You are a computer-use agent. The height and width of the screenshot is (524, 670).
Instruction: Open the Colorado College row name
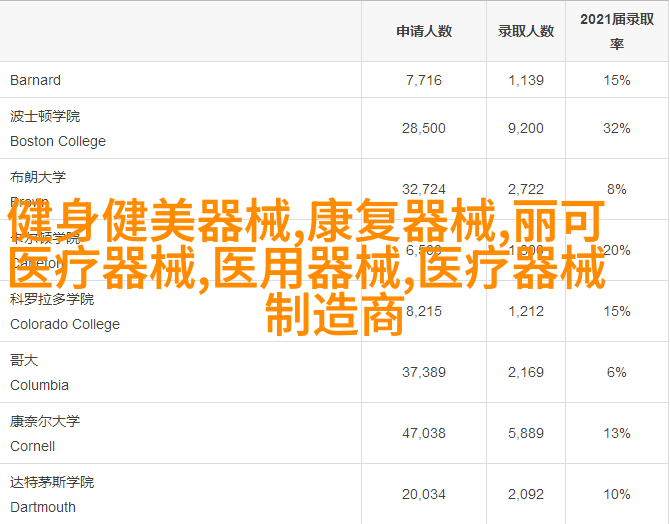pyautogui.click(x=65, y=324)
